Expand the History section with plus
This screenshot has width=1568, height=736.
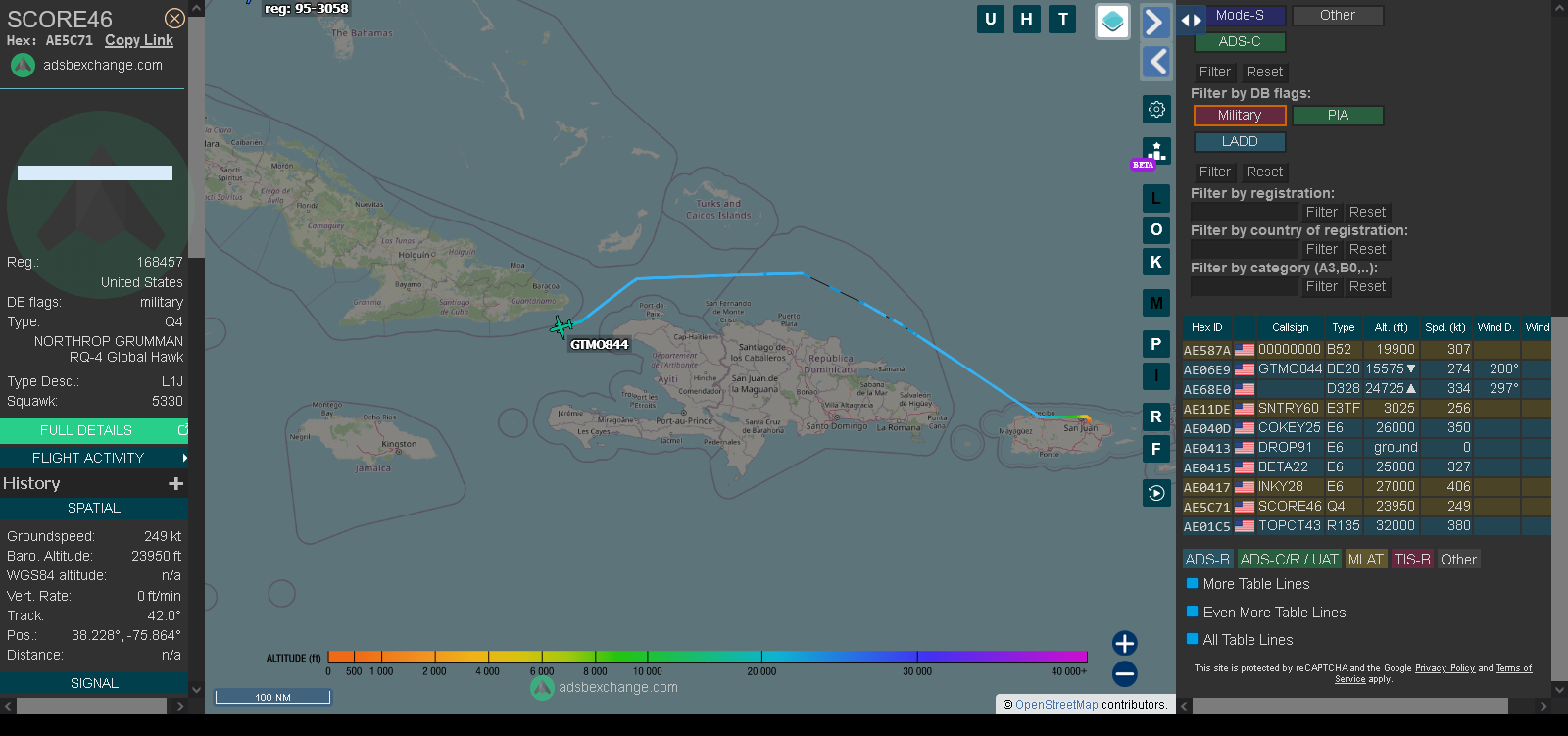[x=176, y=483]
